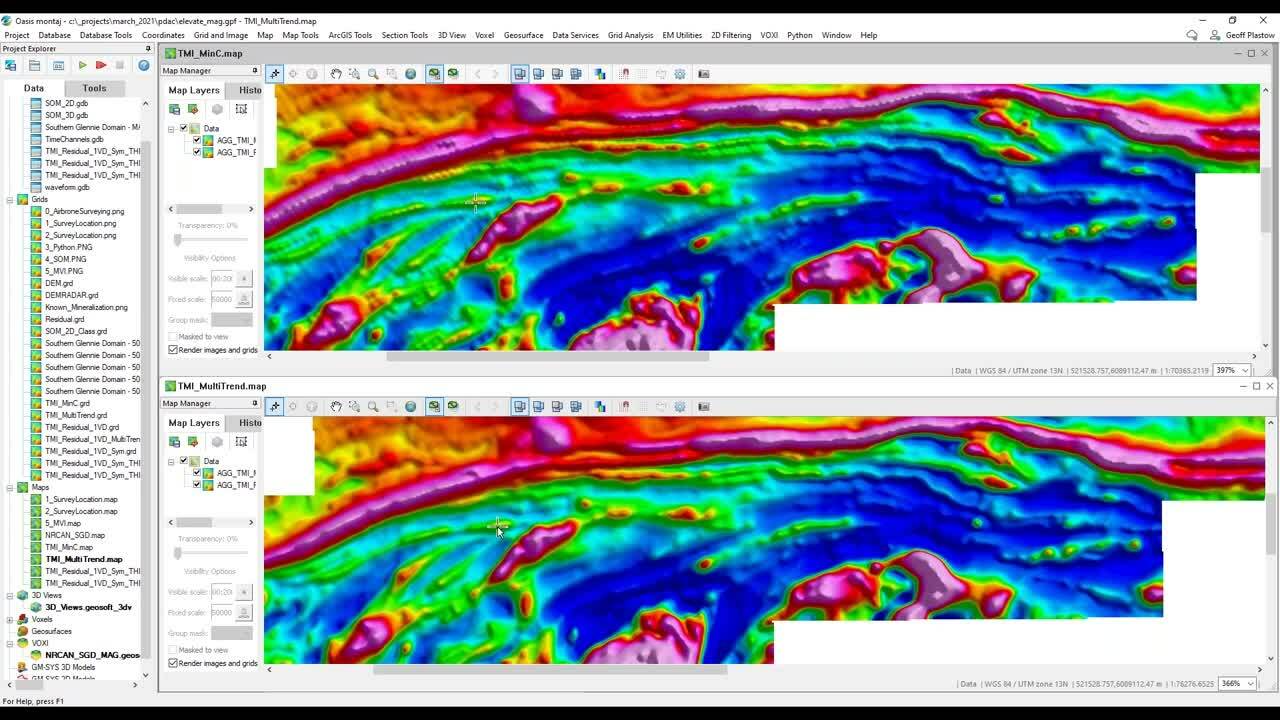Screen dimensions: 1280x720
Task: Click the blue help icon in Project Explorer toolbar
Action: click(143, 65)
